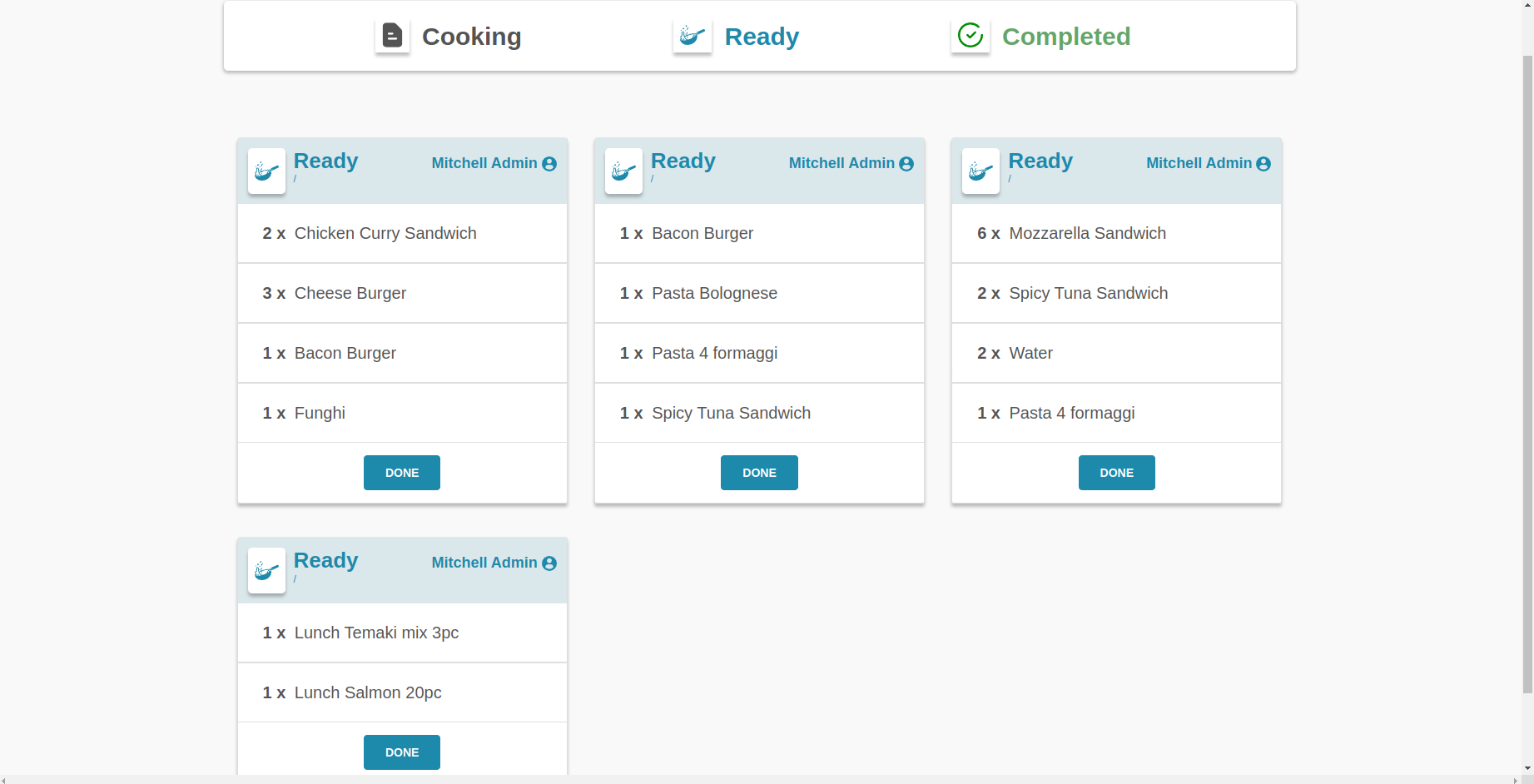Select the Ready tab in header
1534x784 pixels.
coord(761,37)
